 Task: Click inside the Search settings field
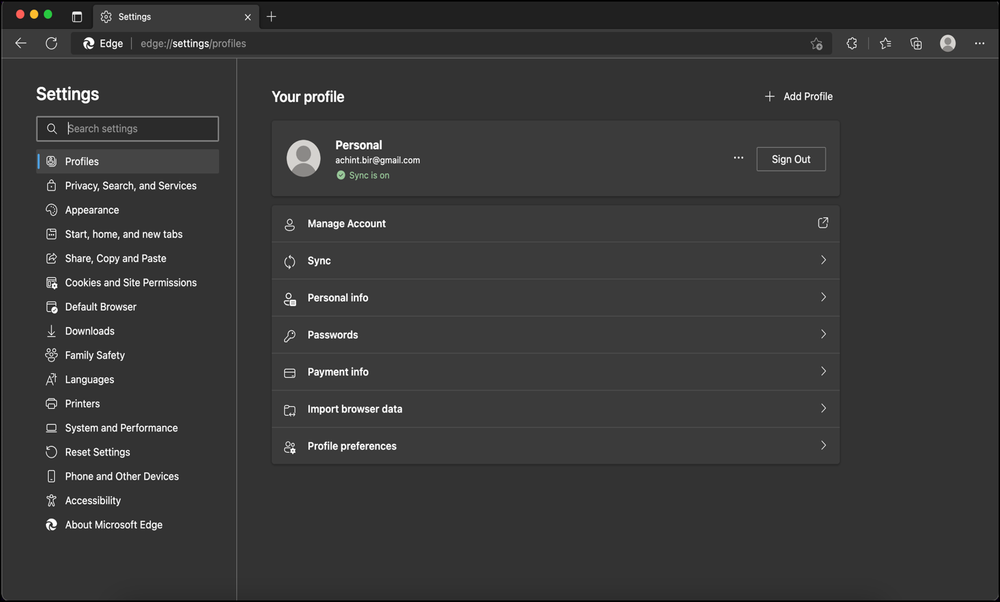127,128
